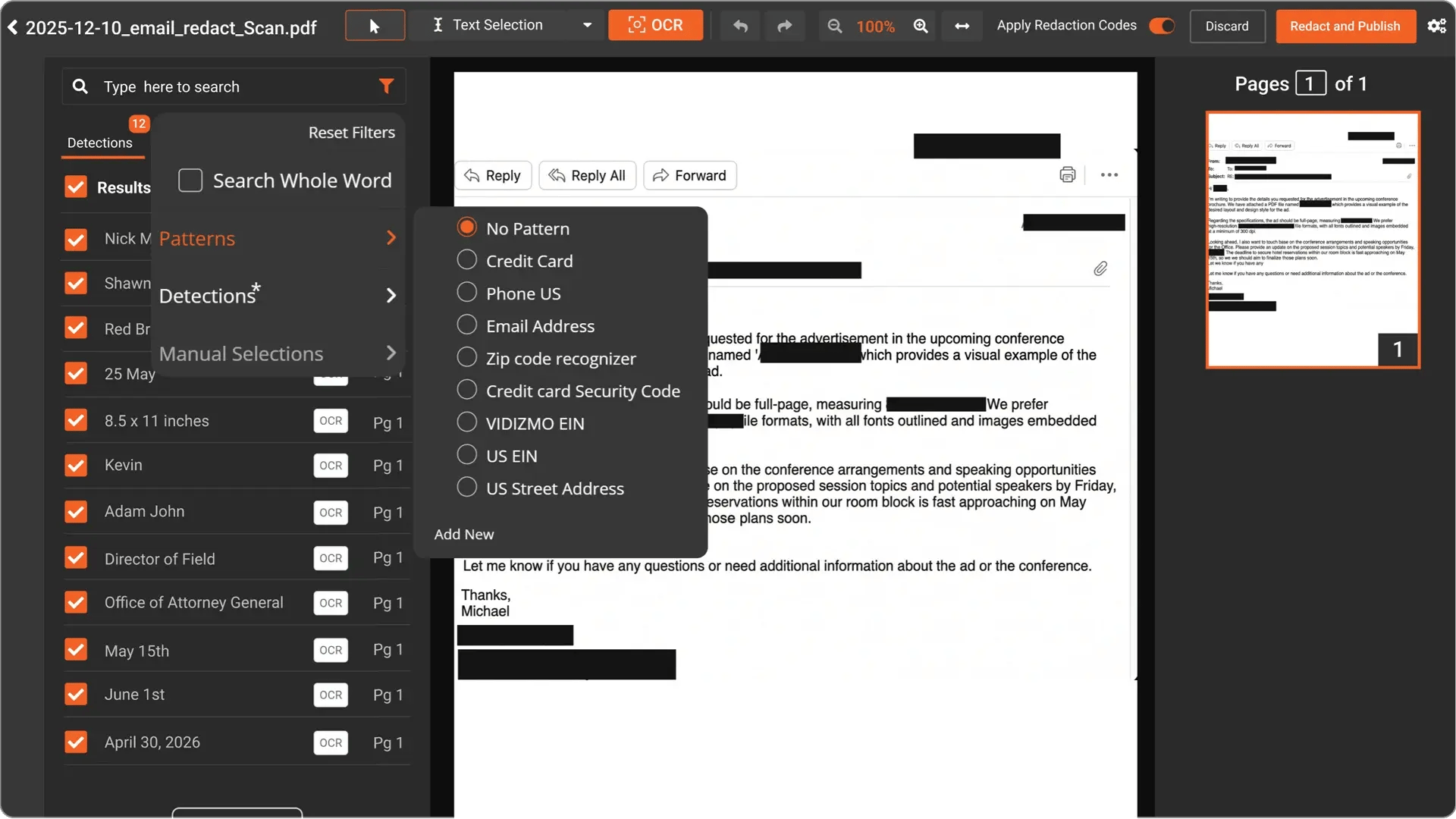Open the page 1 thumbnail
Screen dimensions: 1456x819
pos(1313,240)
